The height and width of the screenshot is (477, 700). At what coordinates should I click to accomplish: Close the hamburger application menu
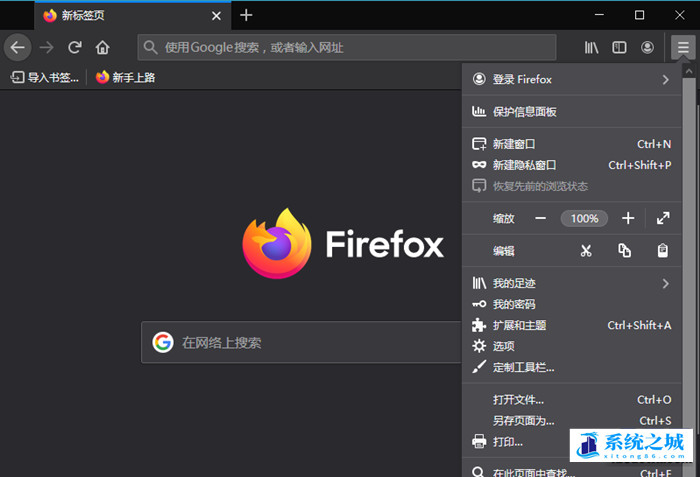coord(683,47)
